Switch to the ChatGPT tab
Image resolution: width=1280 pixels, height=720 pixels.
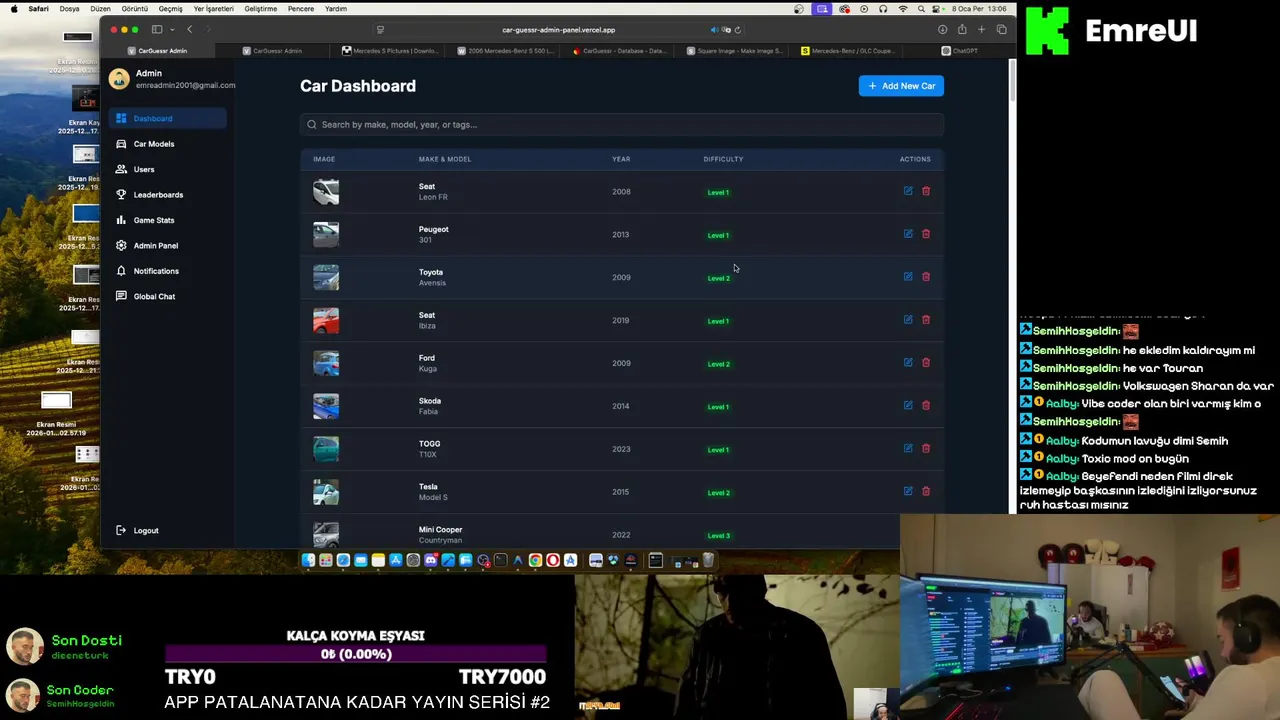pyautogui.click(x=959, y=50)
